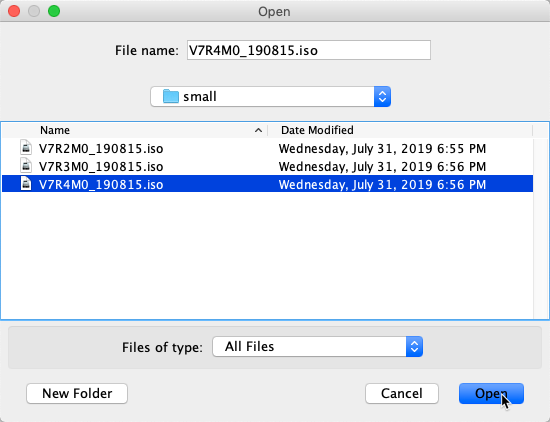
Task: Open the All Files type combo box
Action: (317, 347)
